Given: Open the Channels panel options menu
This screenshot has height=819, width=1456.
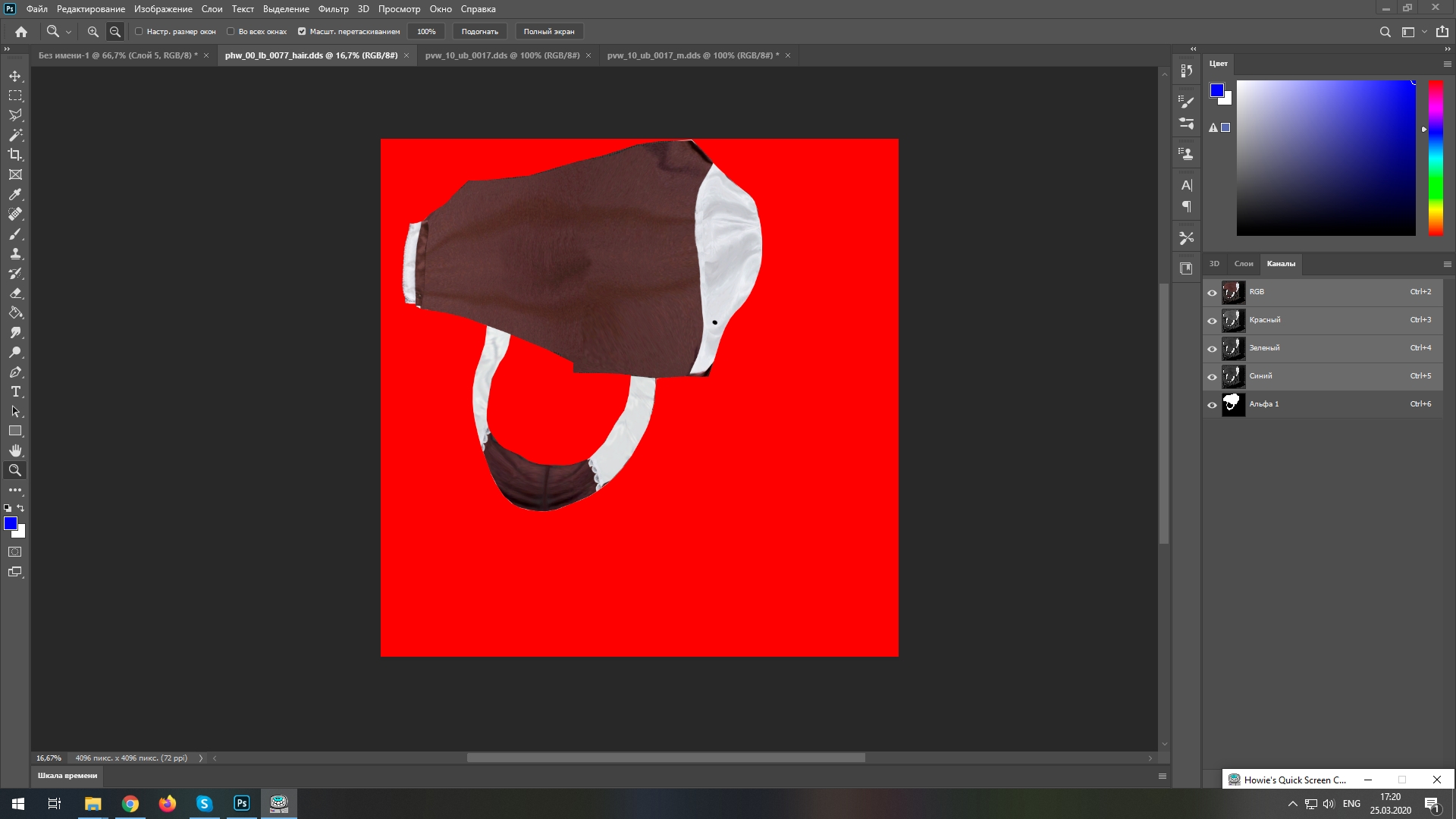Looking at the screenshot, I should (x=1447, y=264).
